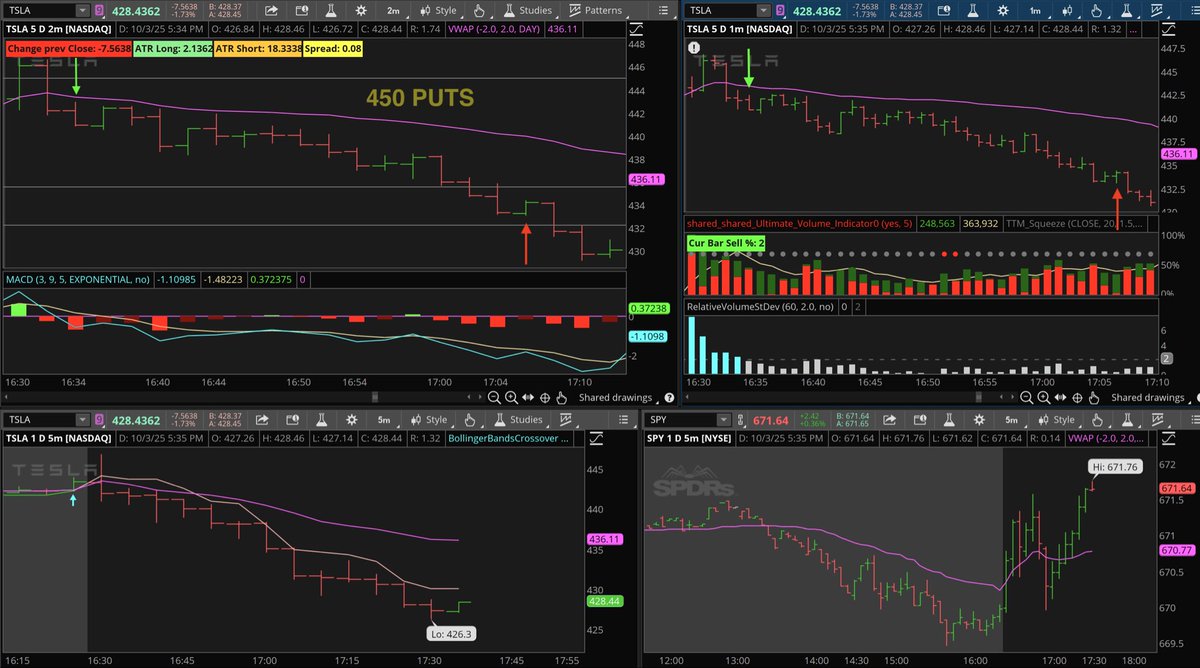This screenshot has width=1200, height=668.
Task: Click Change prev Close: -7.5638 label
Action: (70, 48)
